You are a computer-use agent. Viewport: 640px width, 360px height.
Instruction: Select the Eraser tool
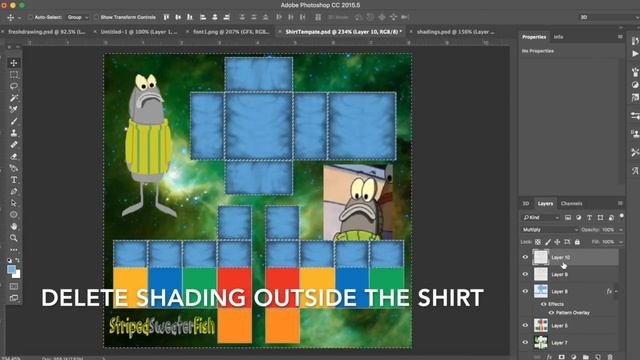tap(14, 156)
